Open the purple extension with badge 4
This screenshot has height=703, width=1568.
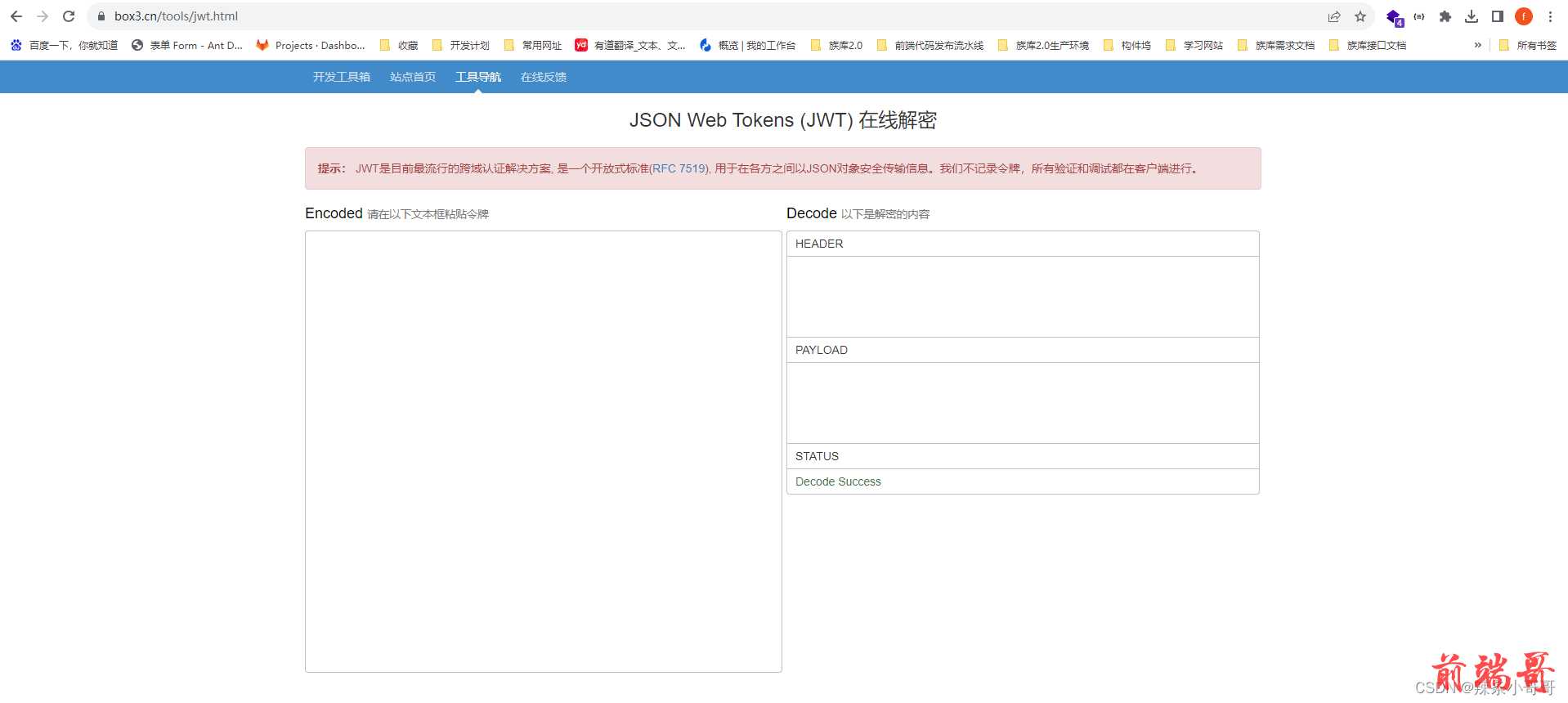[x=1394, y=17]
